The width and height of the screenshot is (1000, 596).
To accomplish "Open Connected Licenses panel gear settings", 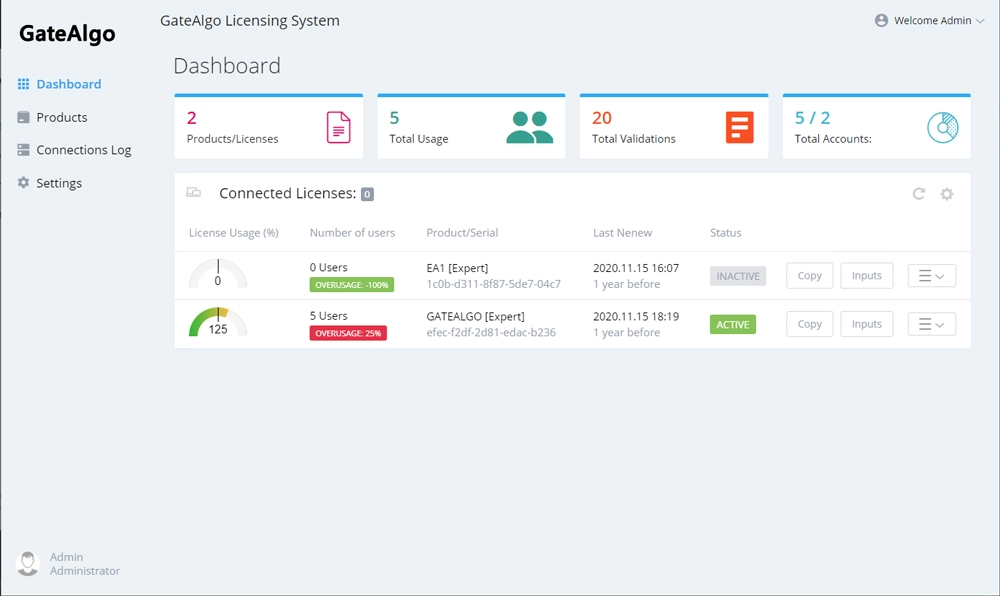I will point(947,194).
